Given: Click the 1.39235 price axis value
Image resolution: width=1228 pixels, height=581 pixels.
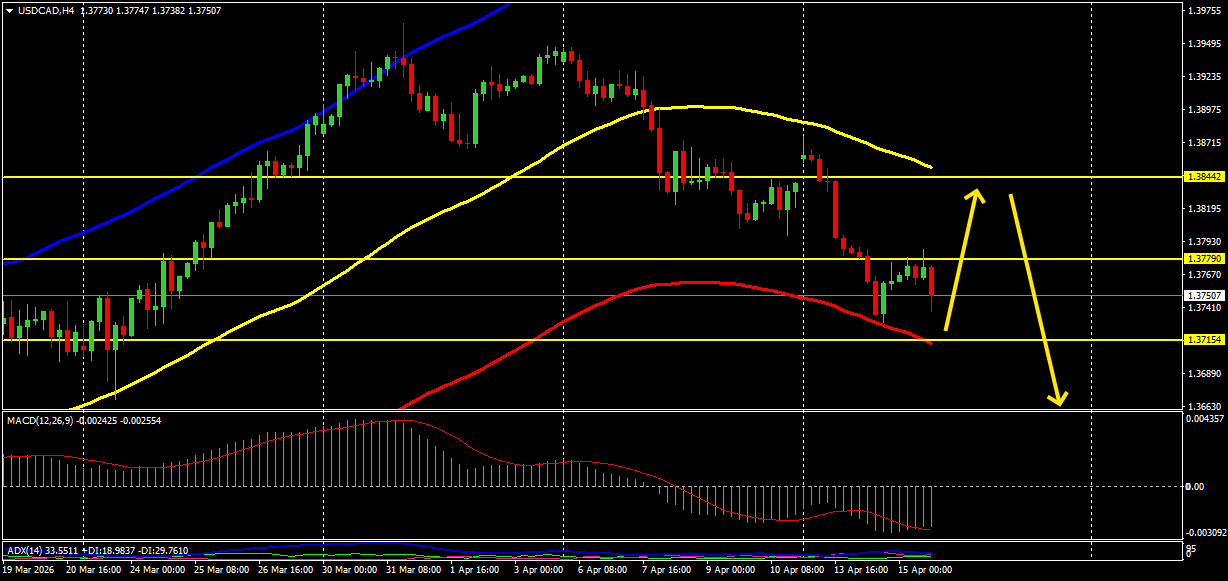Looking at the screenshot, I should coord(1204,77).
